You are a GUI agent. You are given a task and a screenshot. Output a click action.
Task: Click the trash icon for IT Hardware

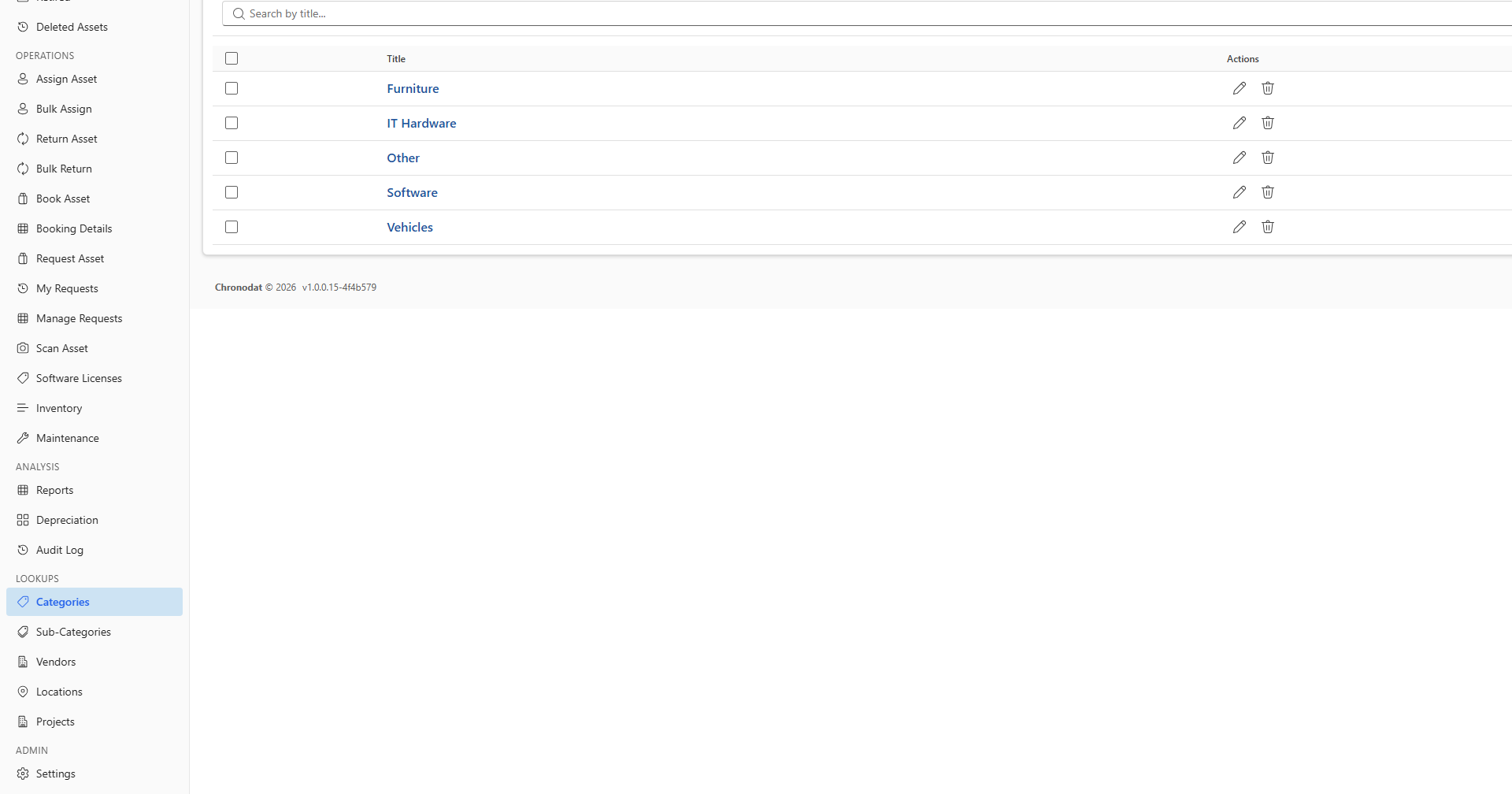[x=1268, y=123]
